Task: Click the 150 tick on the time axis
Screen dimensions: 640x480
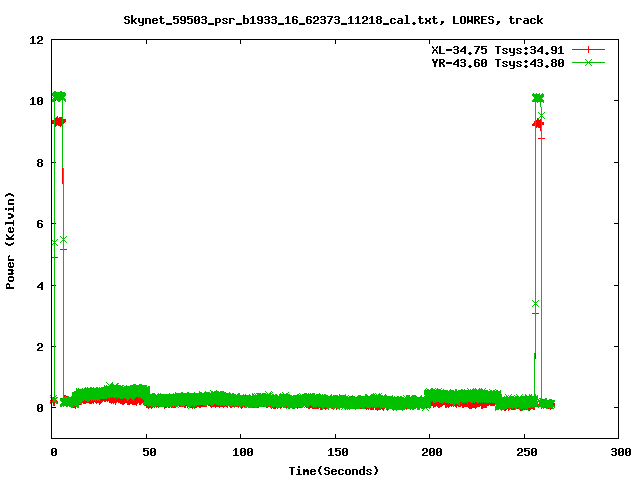Action: [x=336, y=453]
